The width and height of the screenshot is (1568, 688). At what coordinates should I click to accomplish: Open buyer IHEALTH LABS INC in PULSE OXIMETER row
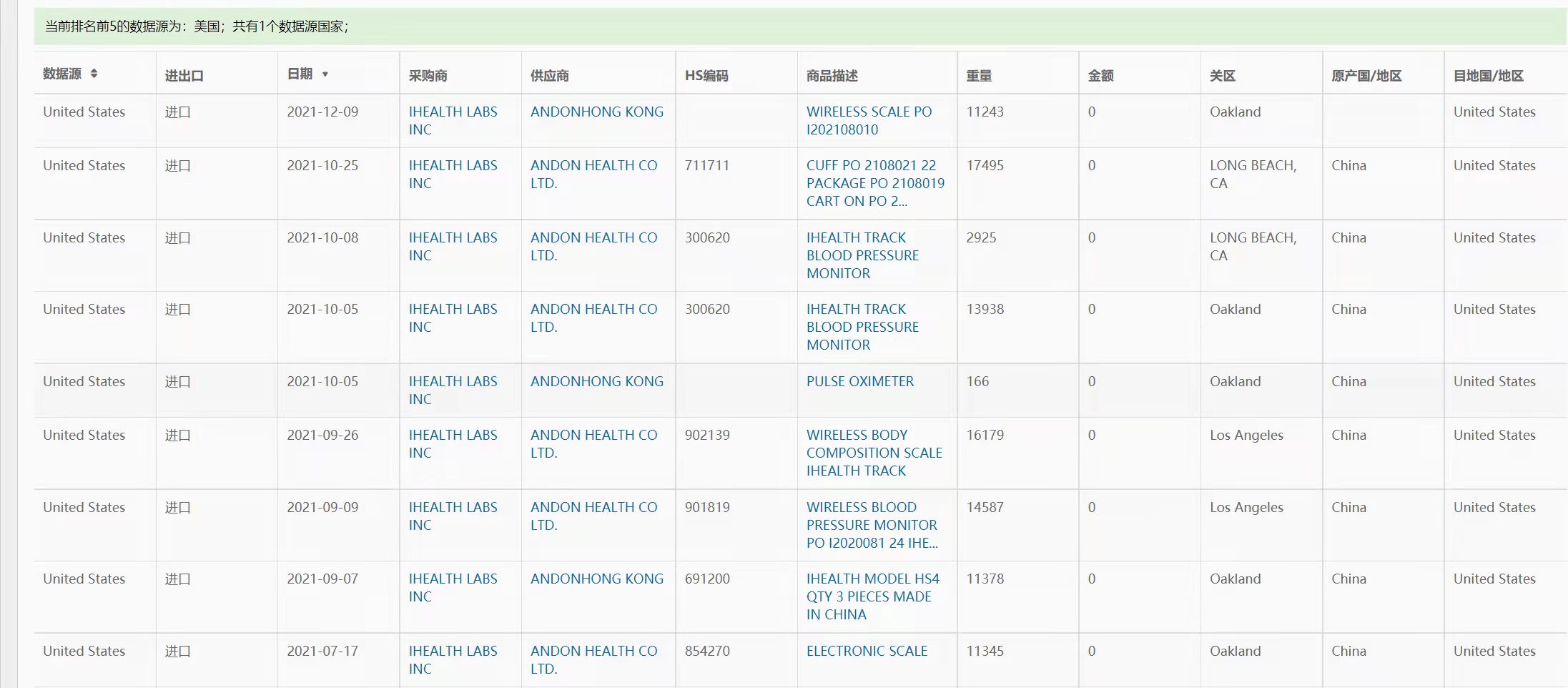pyautogui.click(x=453, y=390)
